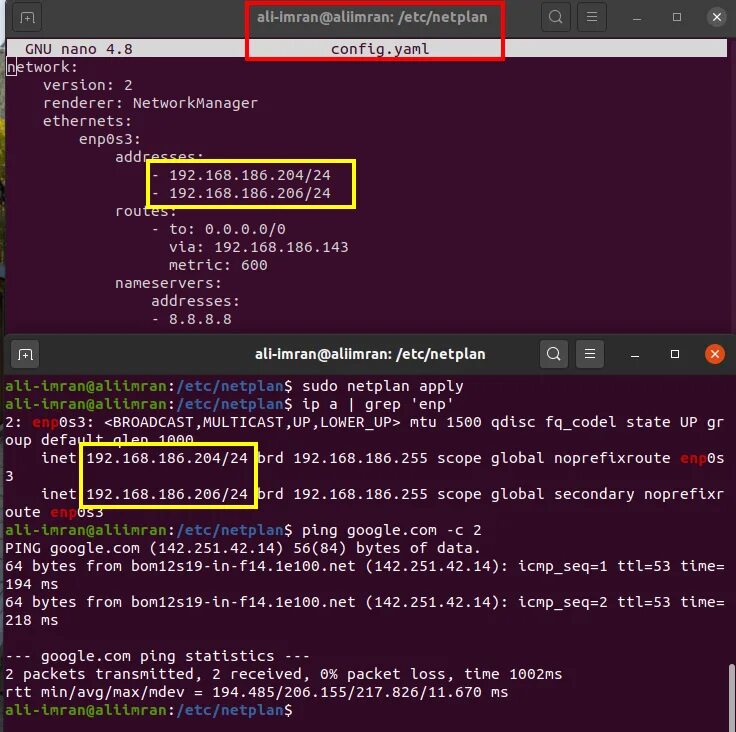Click 'PING google.com (142.251.42.14)' line
Image resolution: width=736 pixels, height=732 pixels.
click(x=243, y=548)
